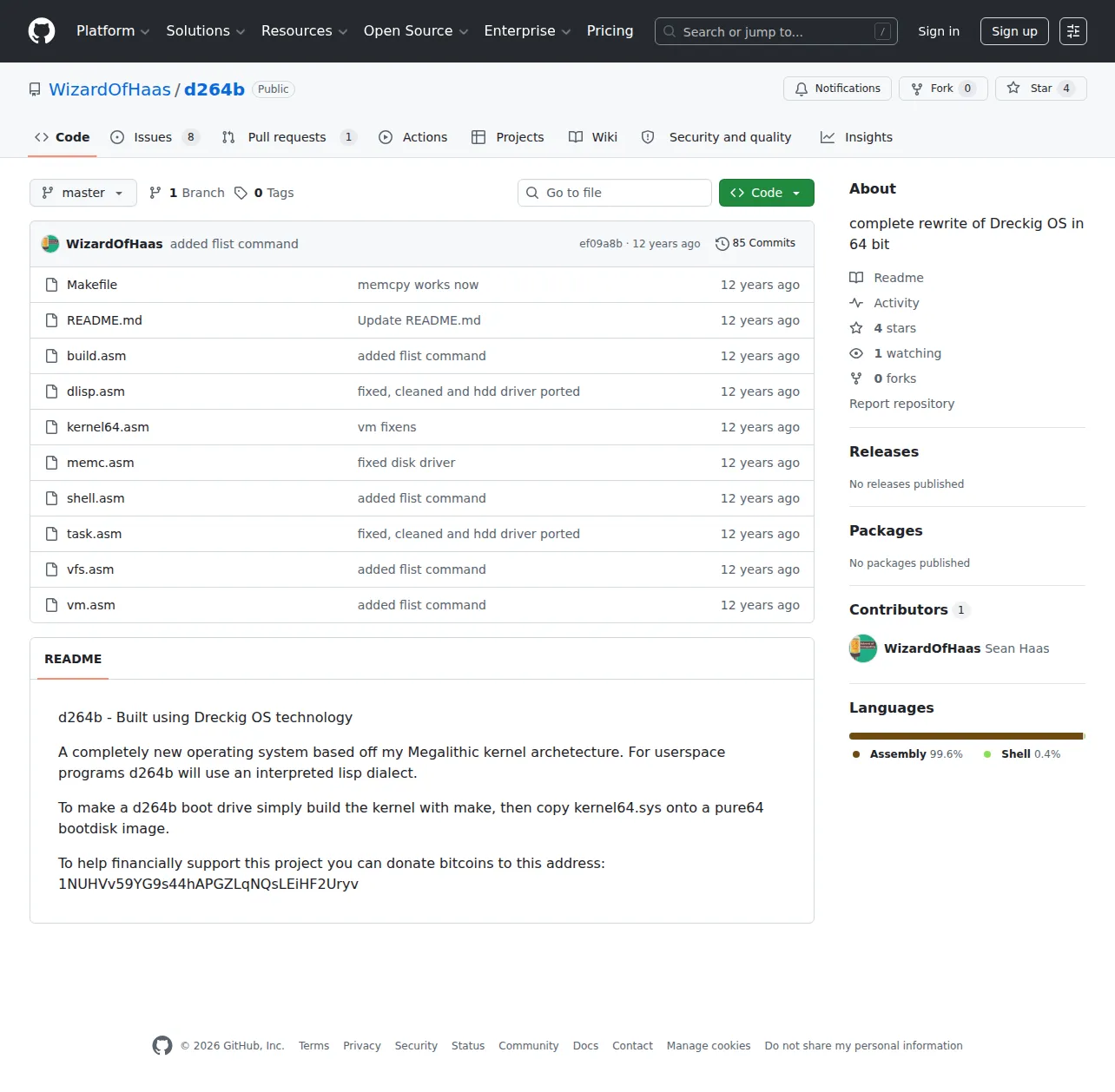Viewport: 1115px width, 1092px height.
Task: Click the fork icon beside 0 forks
Action: [856, 378]
